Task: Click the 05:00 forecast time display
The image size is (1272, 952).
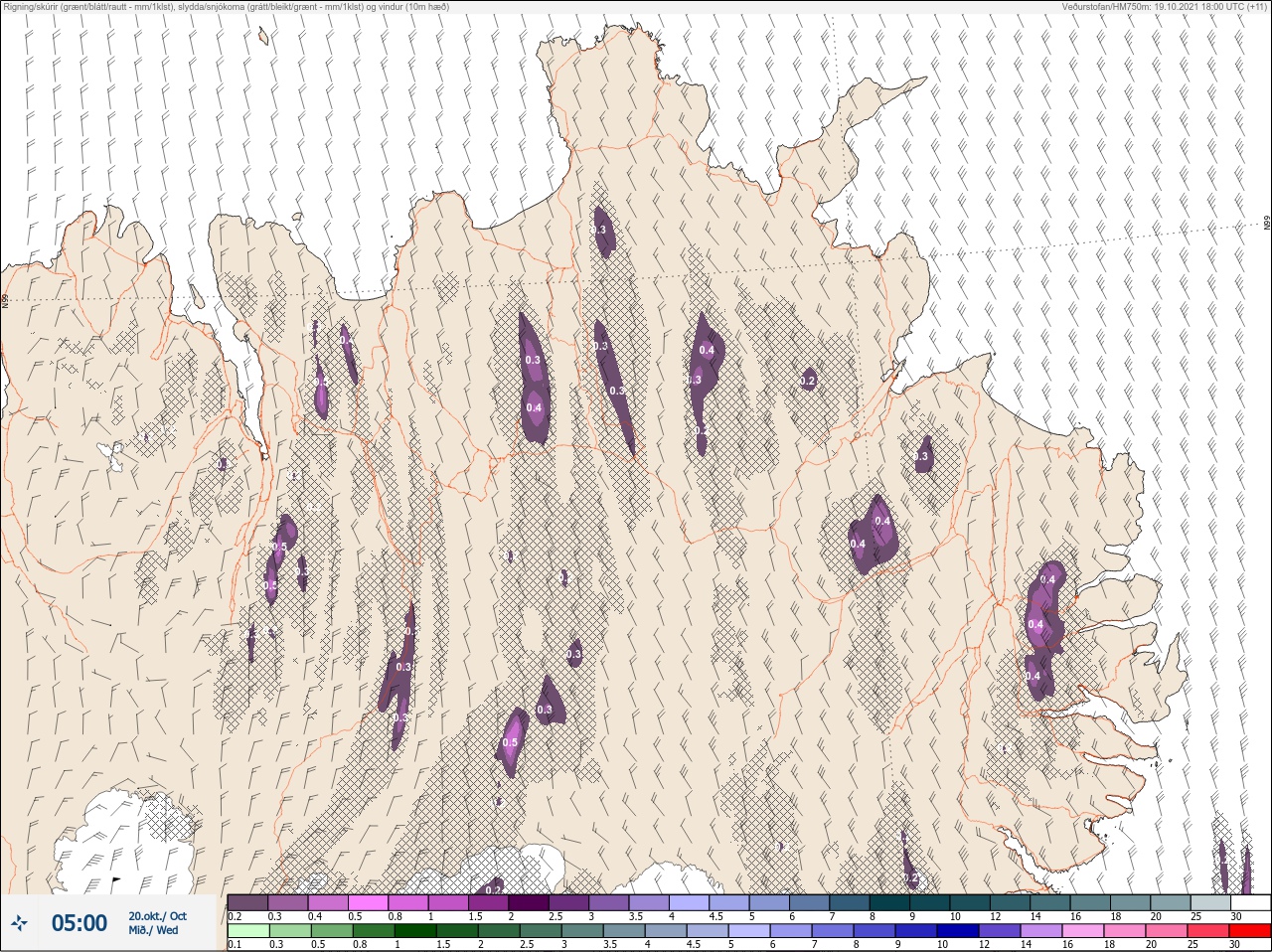Action: tap(79, 923)
